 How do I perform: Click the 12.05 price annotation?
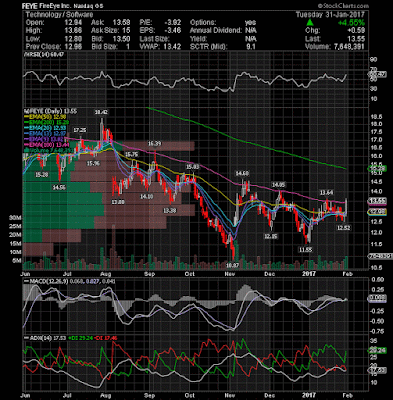[271, 236]
